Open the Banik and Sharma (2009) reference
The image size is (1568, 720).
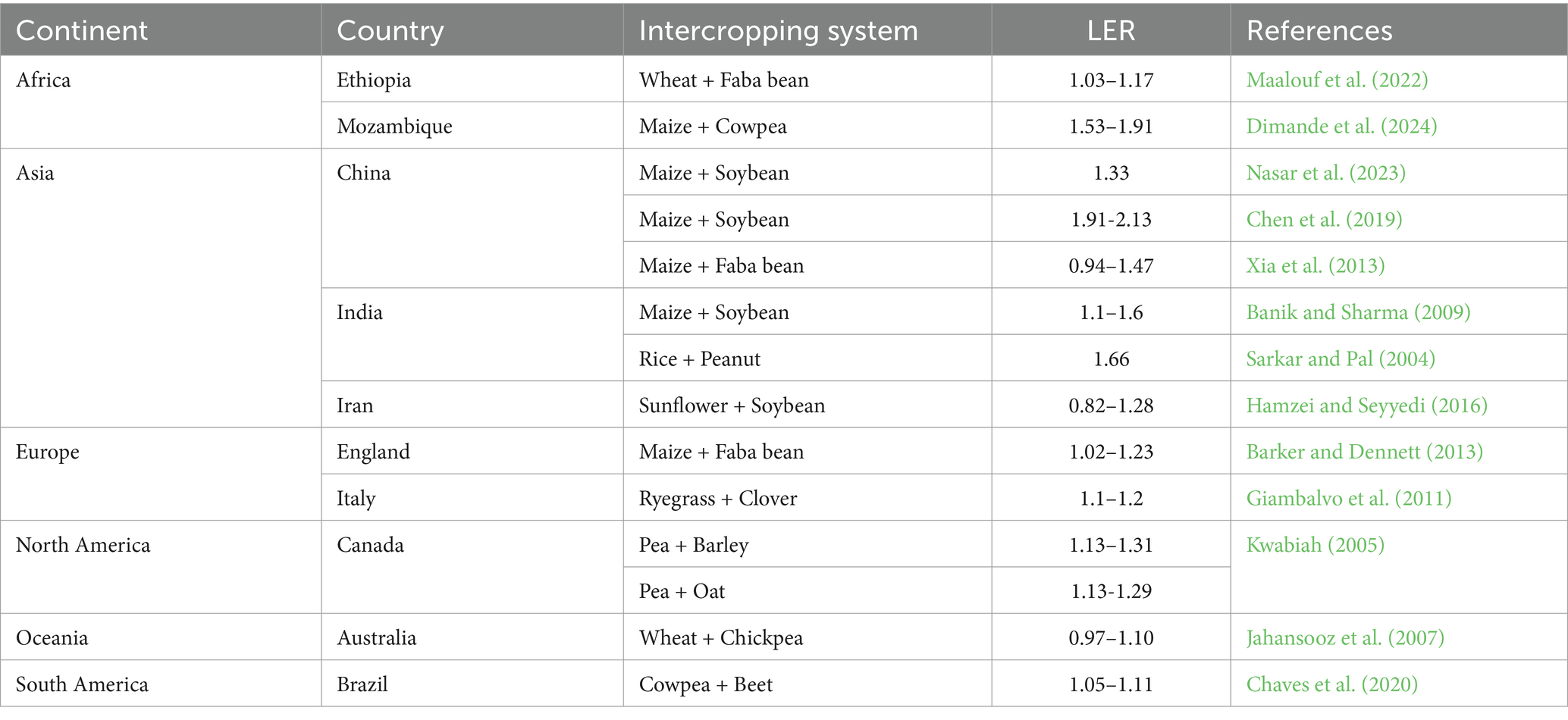(1358, 312)
